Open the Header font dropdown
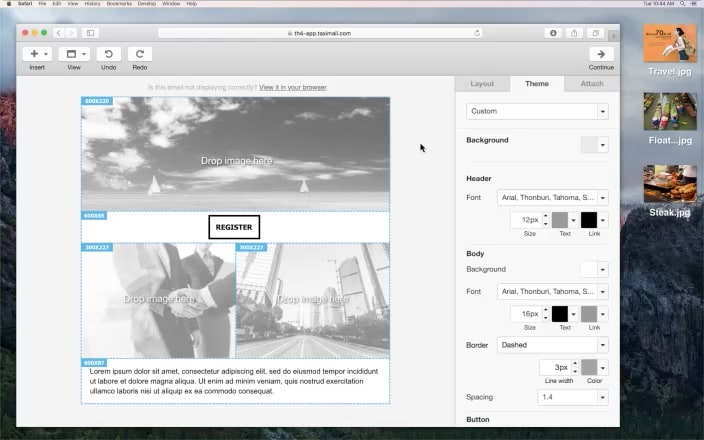 point(552,197)
